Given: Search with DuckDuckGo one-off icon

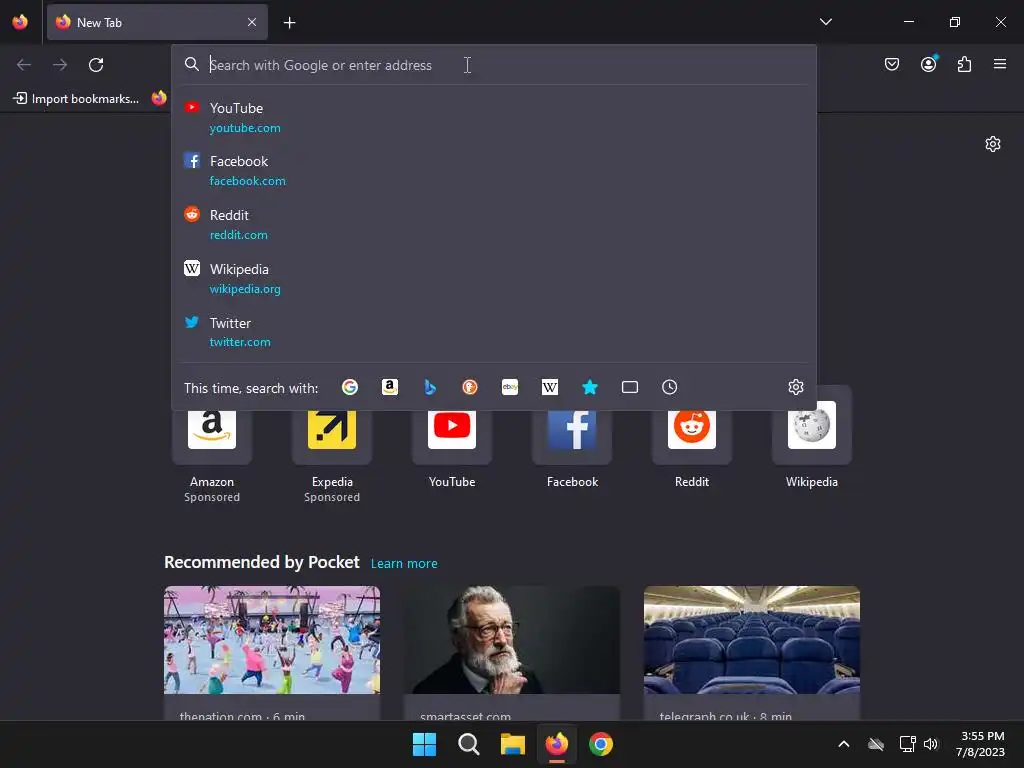Looking at the screenshot, I should pos(470,387).
